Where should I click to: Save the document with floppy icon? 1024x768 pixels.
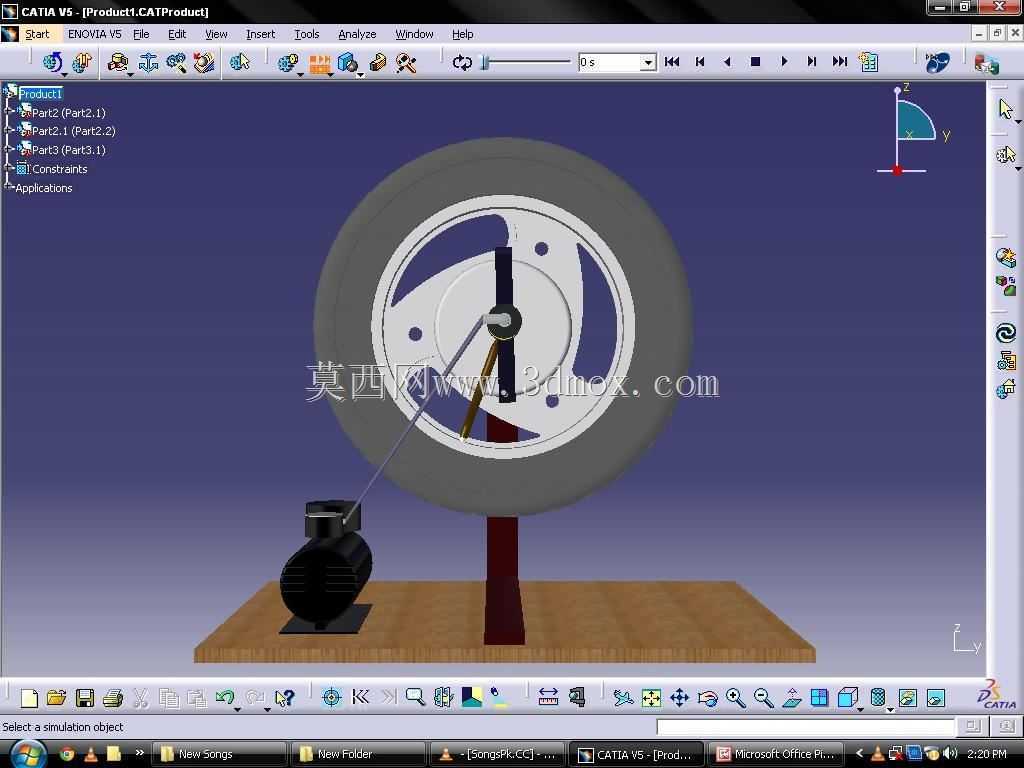coord(85,698)
